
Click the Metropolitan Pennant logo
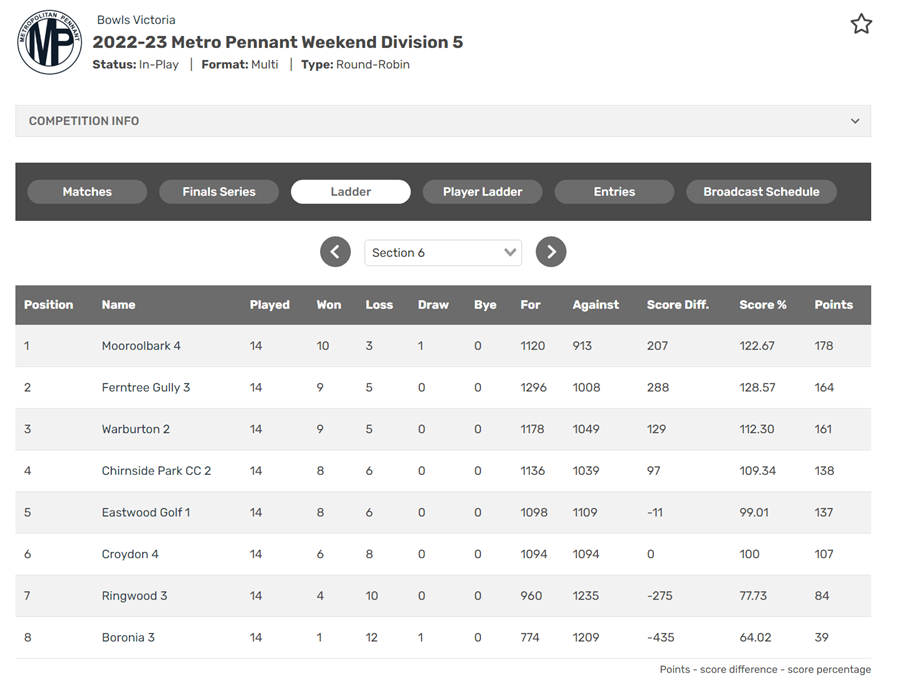point(50,42)
